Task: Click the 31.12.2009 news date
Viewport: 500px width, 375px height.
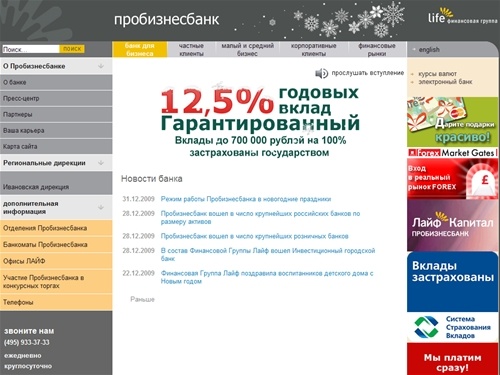Action: tap(138, 199)
